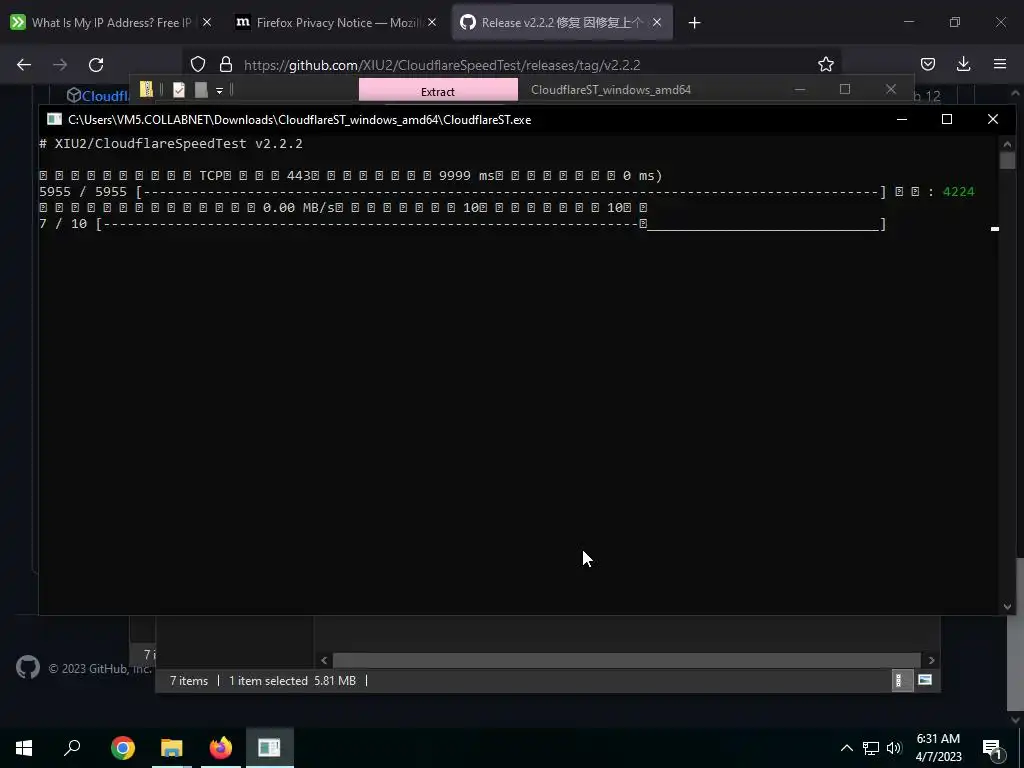Screen dimensions: 1024x768
Task: Switch to Firefox Privacy Notice tab
Action: coord(336,22)
